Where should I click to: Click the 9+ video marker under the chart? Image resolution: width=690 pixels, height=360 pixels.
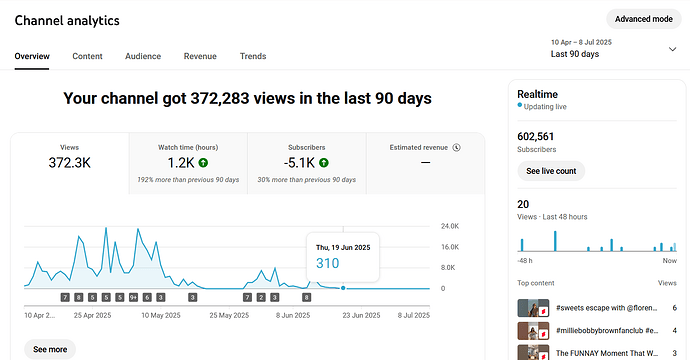click(133, 298)
